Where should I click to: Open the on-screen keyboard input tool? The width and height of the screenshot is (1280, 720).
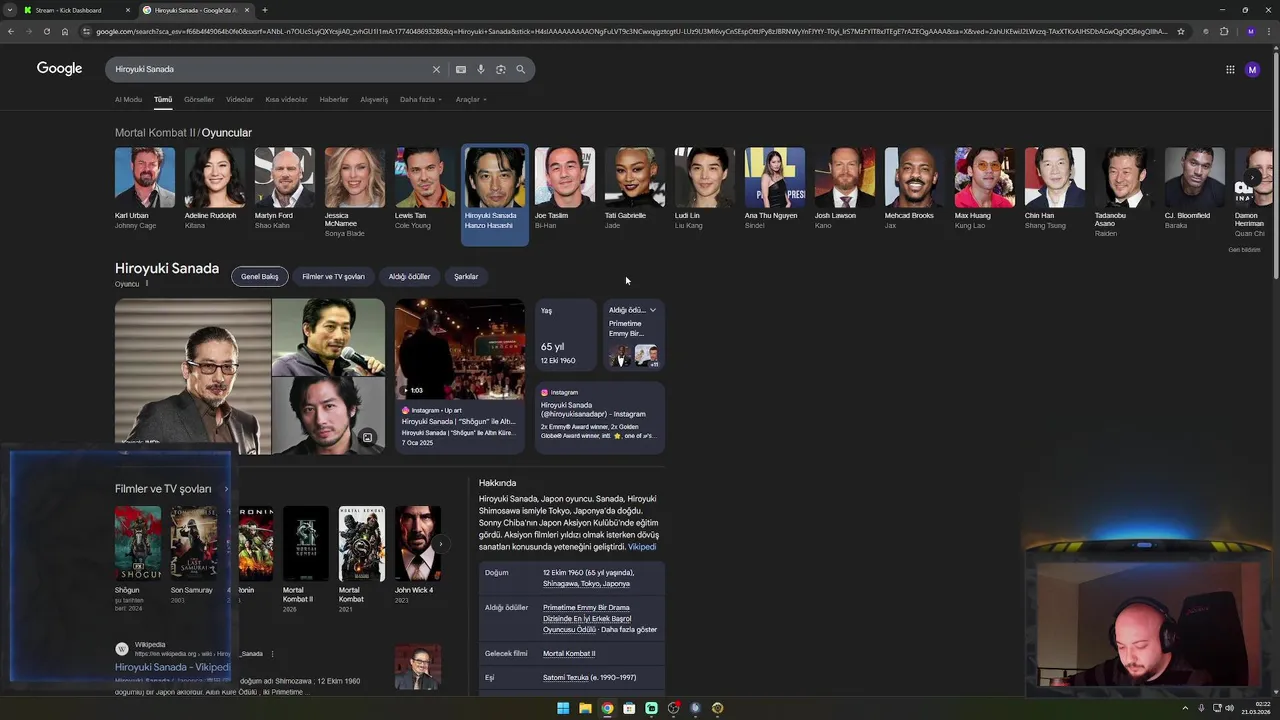pos(461,69)
